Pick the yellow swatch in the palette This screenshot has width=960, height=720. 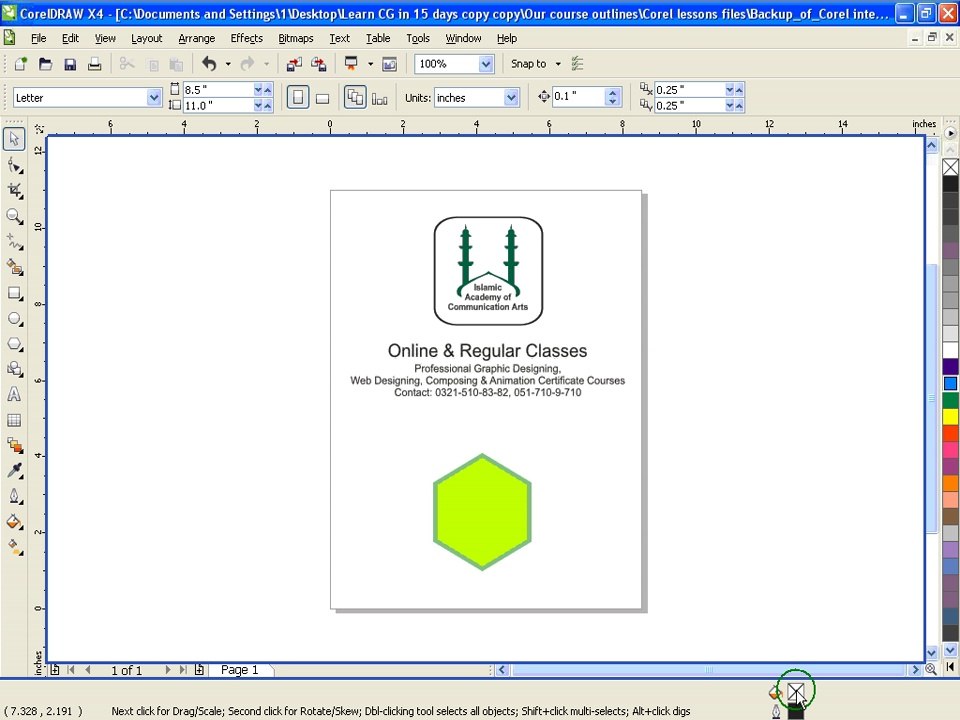coord(950,417)
